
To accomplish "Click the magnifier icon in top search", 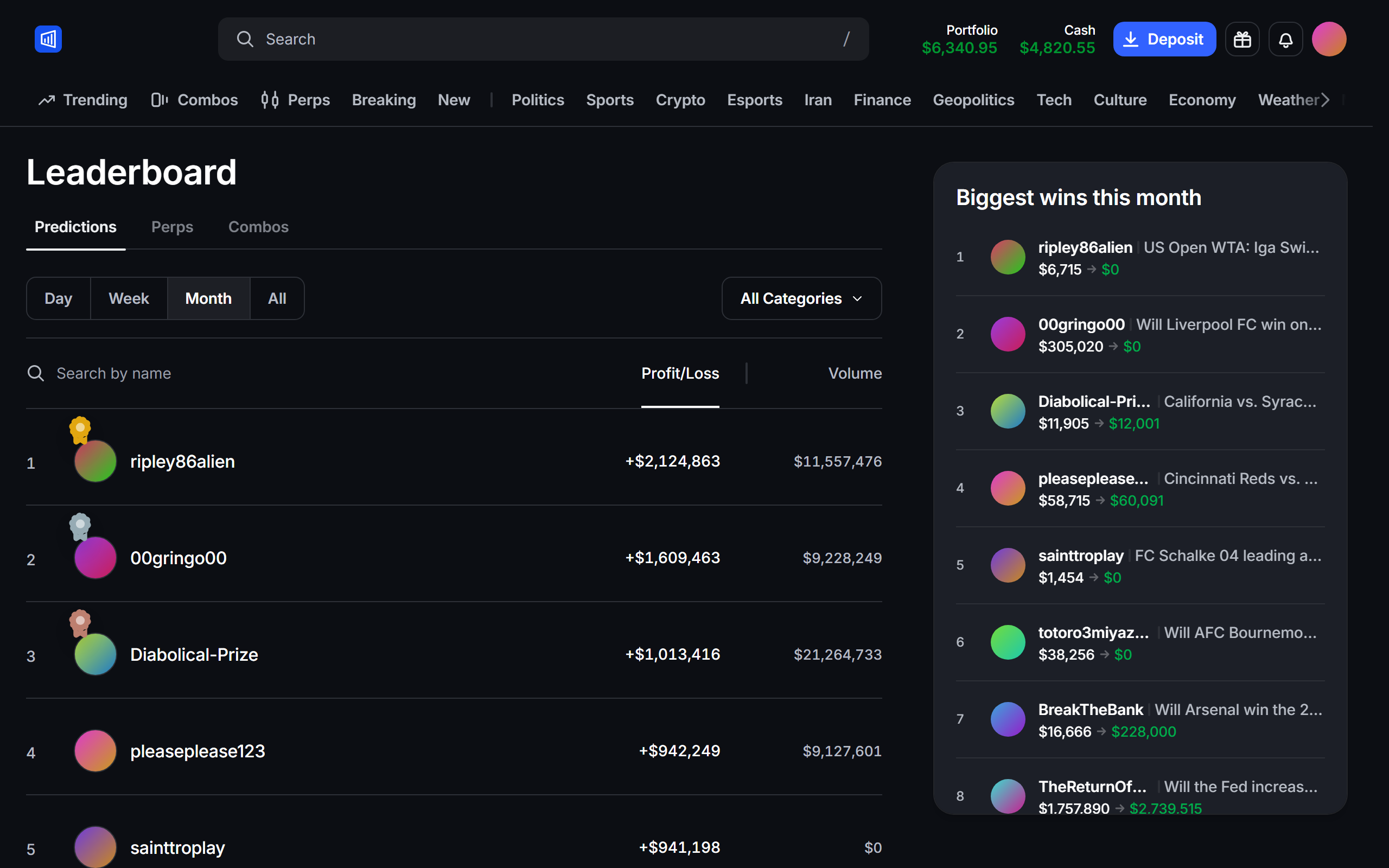I will click(x=245, y=39).
